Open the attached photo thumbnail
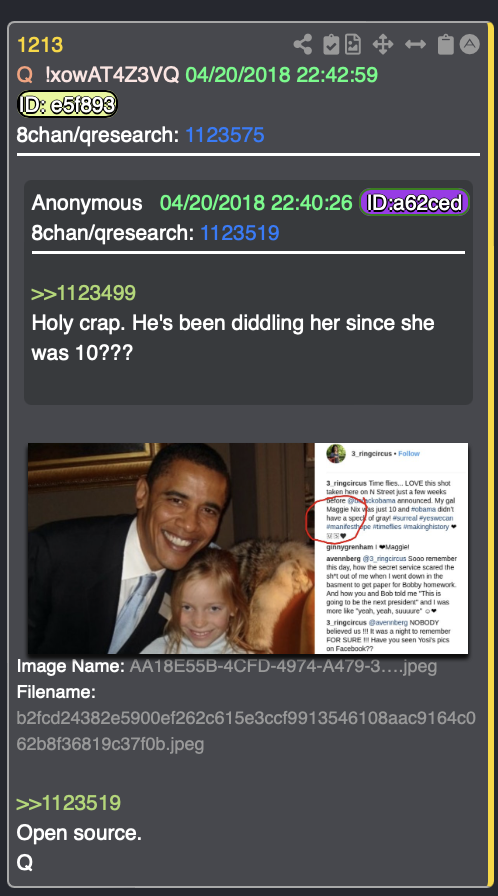Screen dimensions: 498x896 (248, 549)
